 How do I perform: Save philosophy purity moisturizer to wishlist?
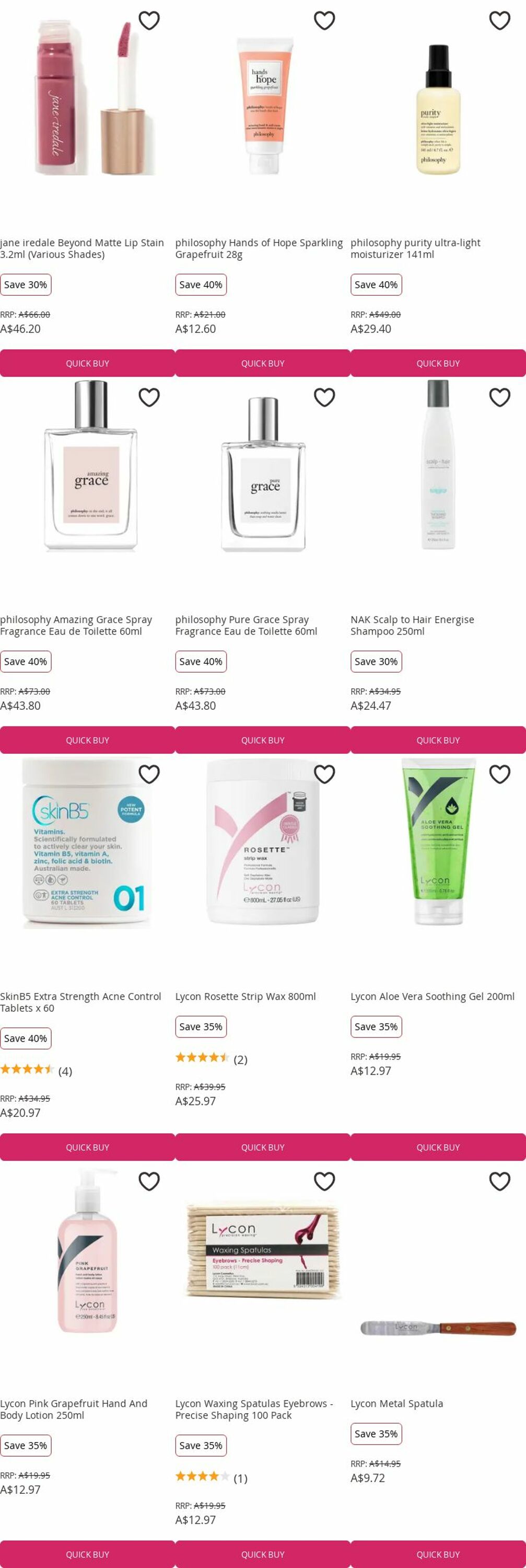[x=499, y=21]
